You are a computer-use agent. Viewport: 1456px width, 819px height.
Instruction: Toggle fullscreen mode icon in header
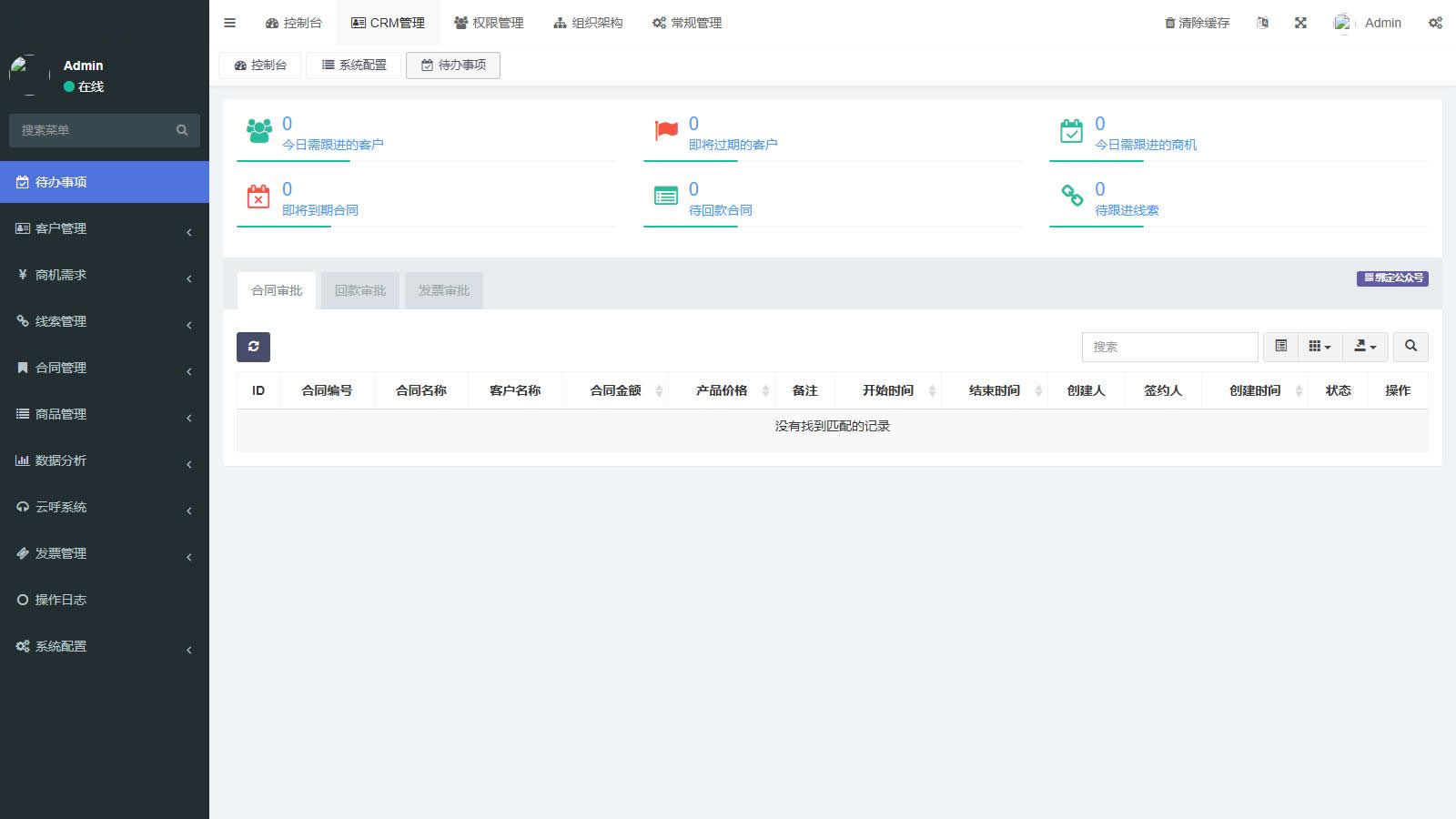point(1300,23)
